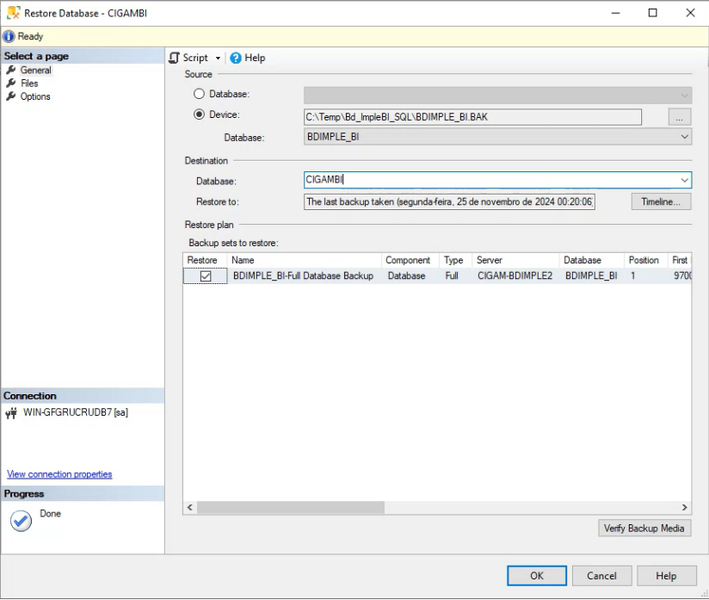Open the General page
Image resolution: width=709 pixels, height=600 pixels.
(x=36, y=70)
